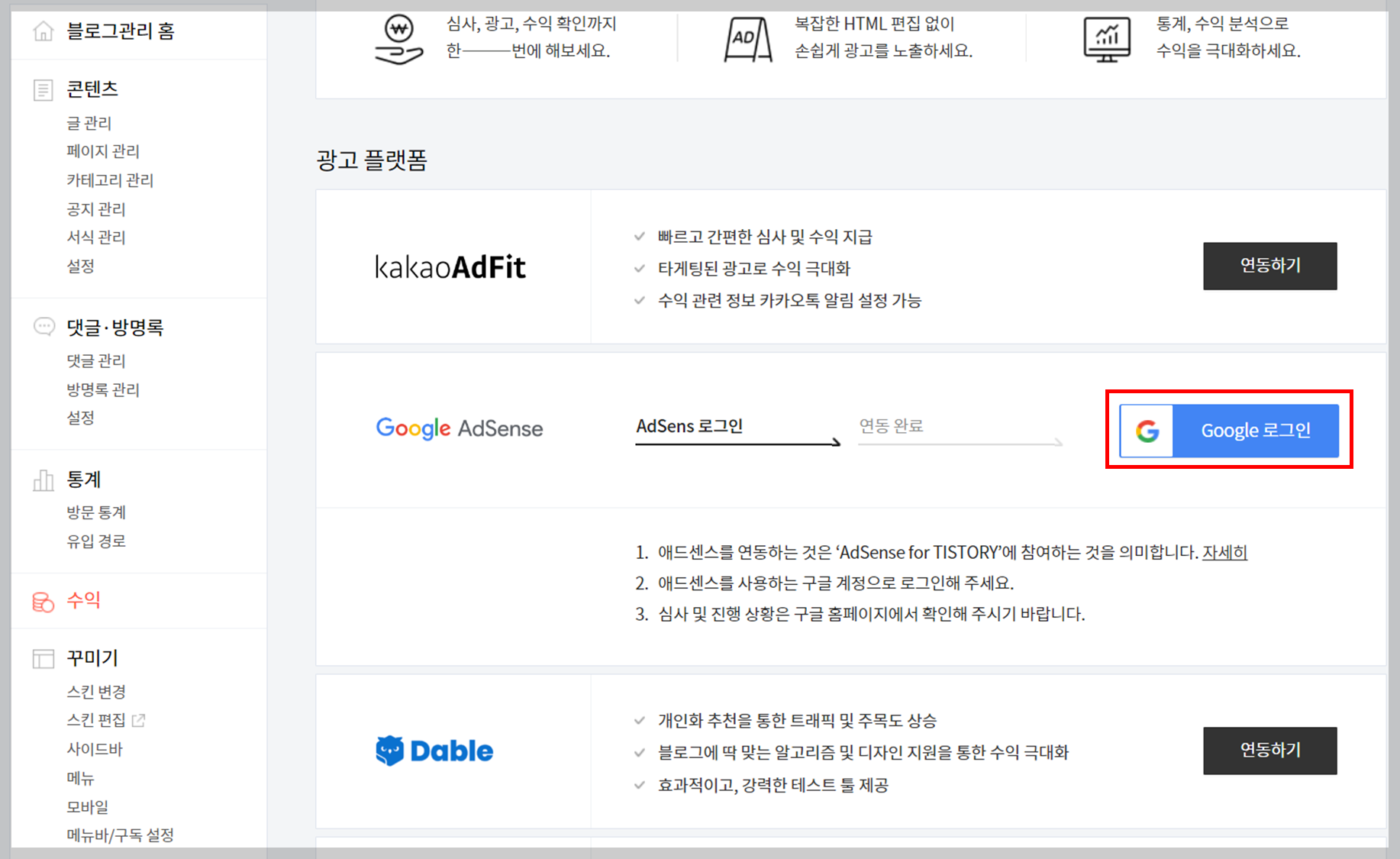Open 사이드바 settings
1400x859 pixels.
point(95,749)
